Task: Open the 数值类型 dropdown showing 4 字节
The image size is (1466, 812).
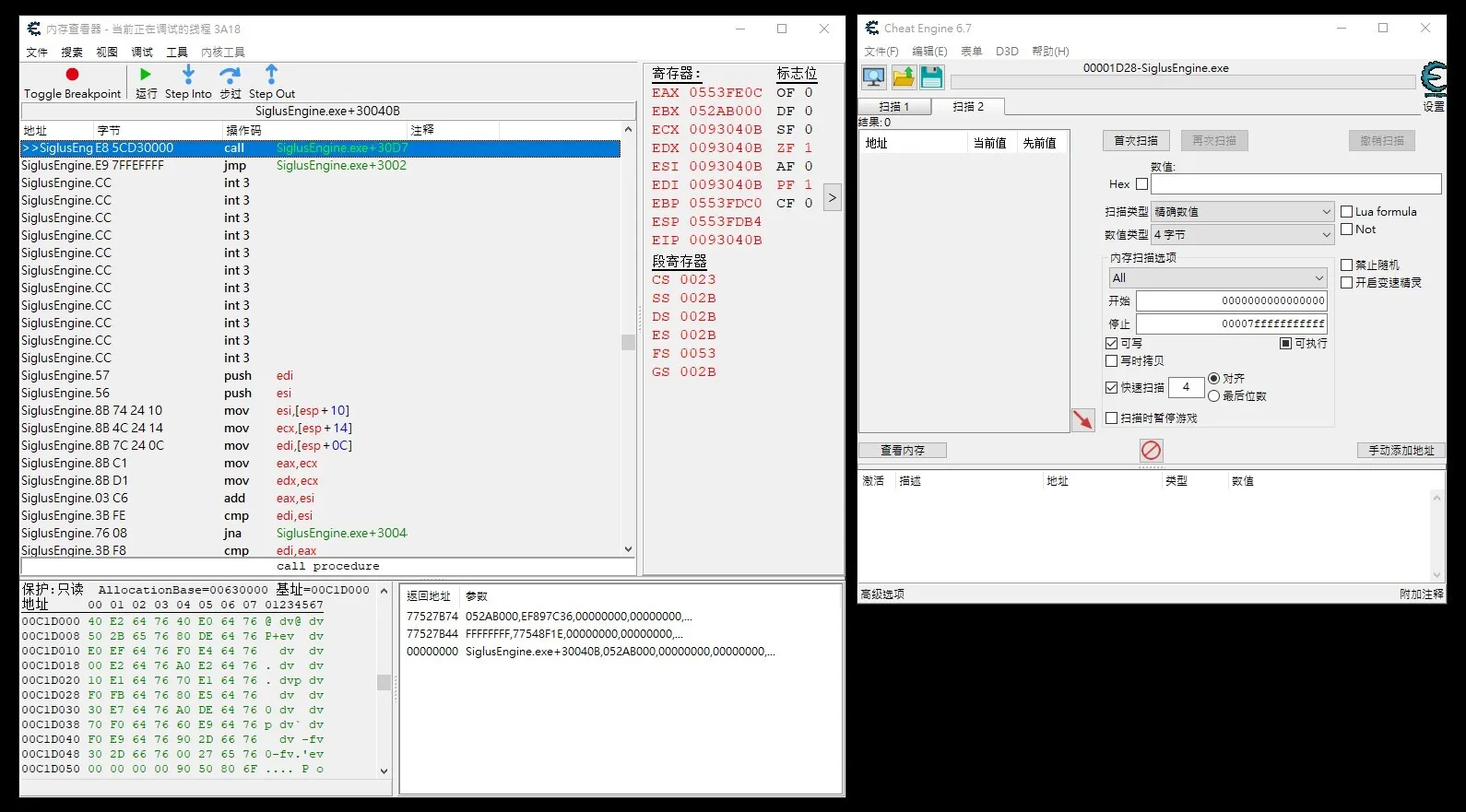Action: [1241, 235]
